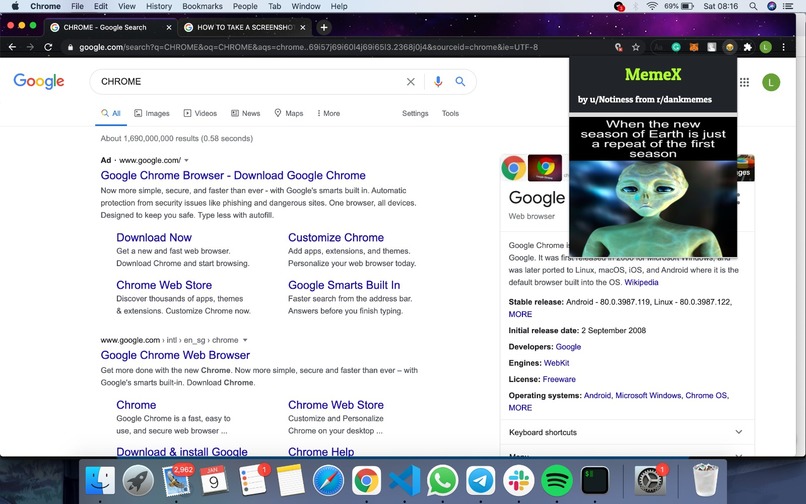The width and height of the screenshot is (806, 504).
Task: Open Google Smarts Built In link
Action: coord(344,285)
